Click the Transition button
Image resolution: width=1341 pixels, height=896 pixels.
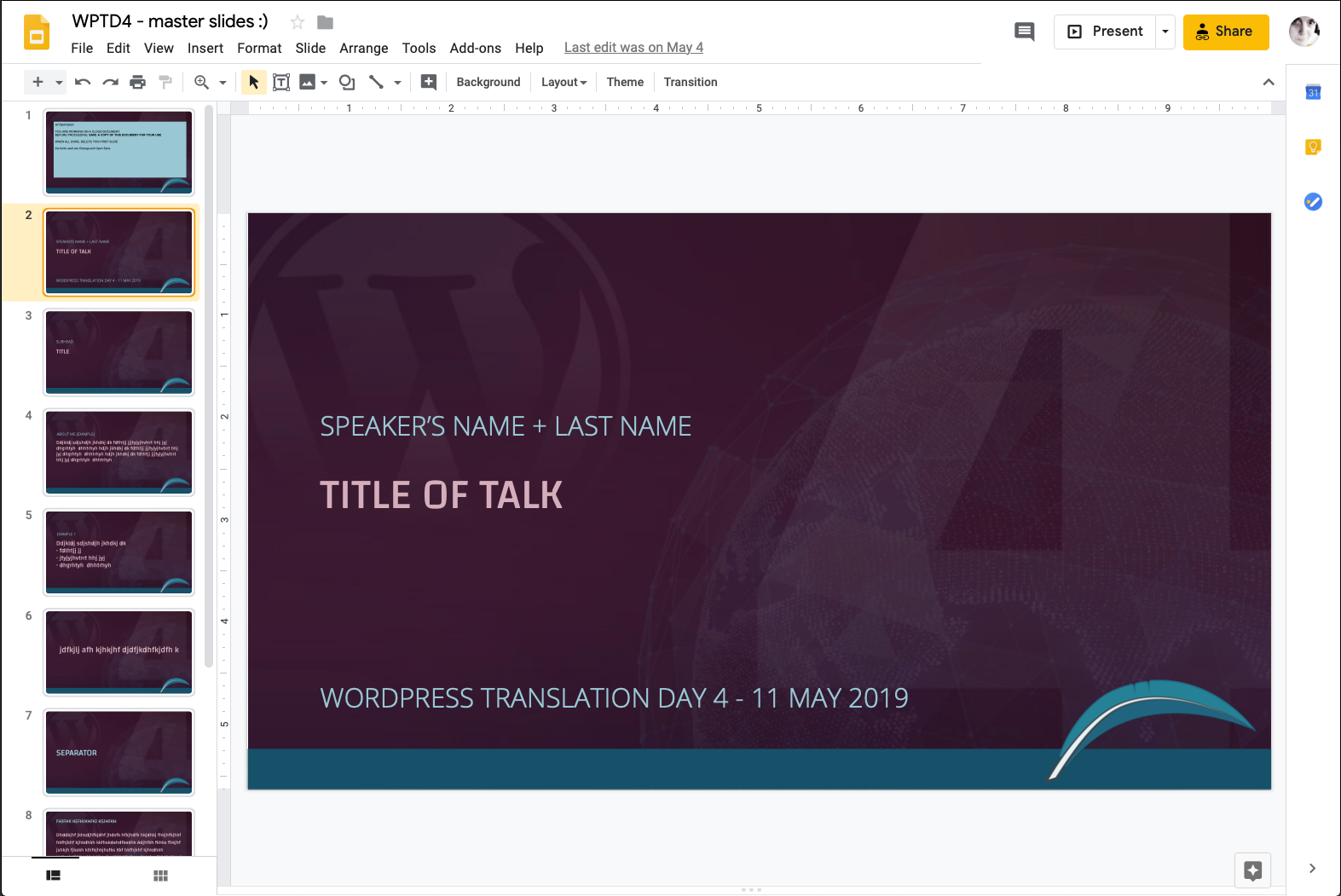point(691,82)
